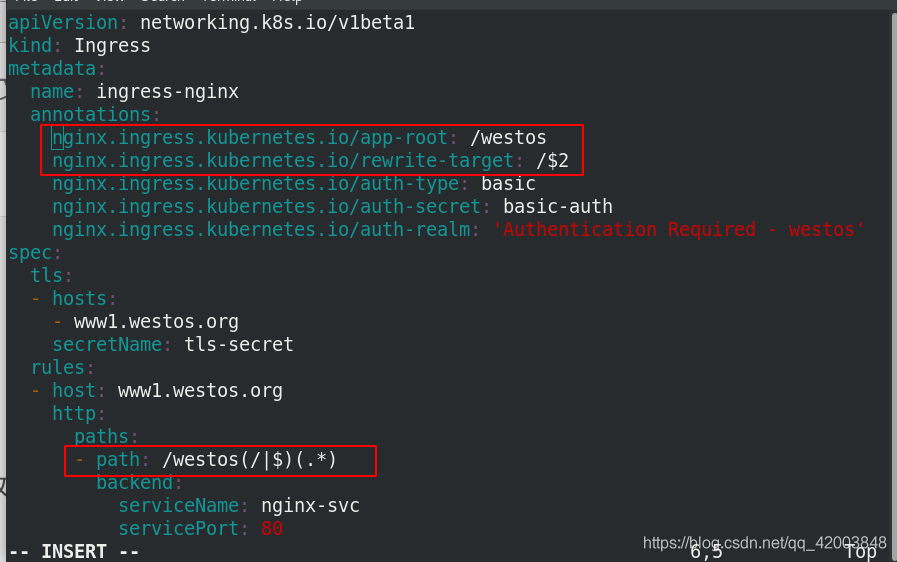Viewport: 897px width, 562px height.
Task: Click the auth-type basic value
Action: (x=508, y=184)
